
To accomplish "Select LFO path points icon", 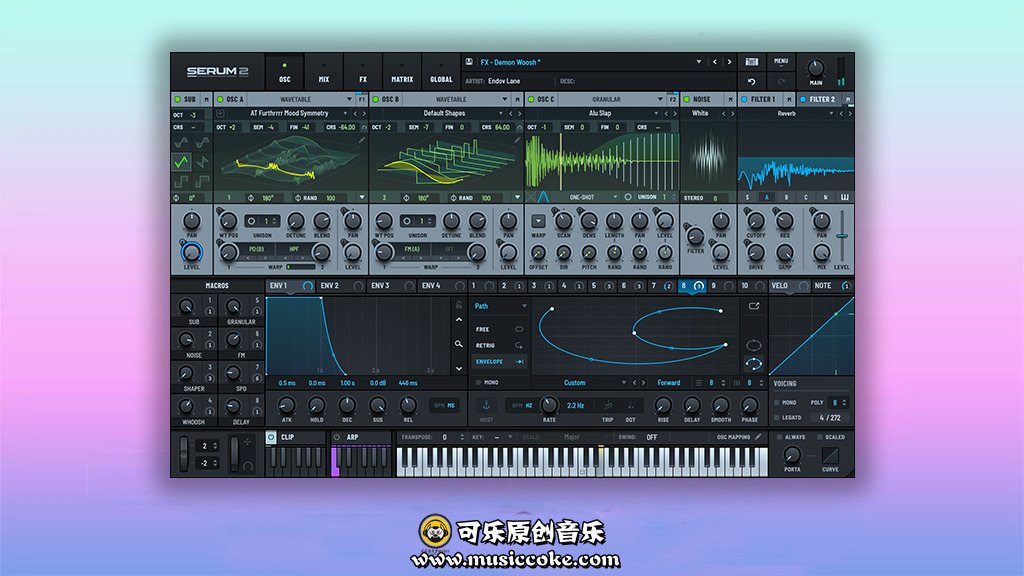I will 754,364.
